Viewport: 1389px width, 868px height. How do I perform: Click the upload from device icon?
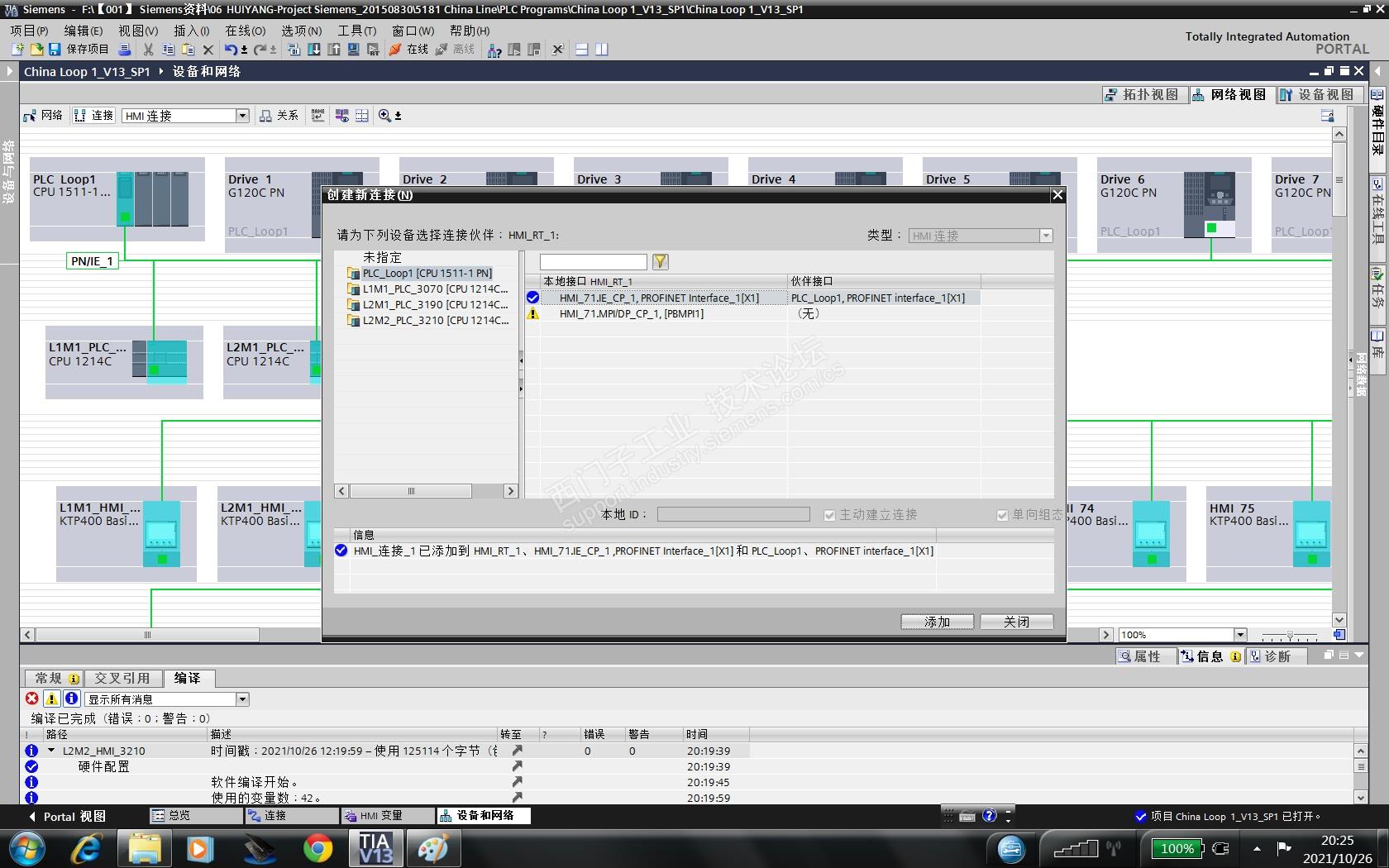click(x=334, y=50)
